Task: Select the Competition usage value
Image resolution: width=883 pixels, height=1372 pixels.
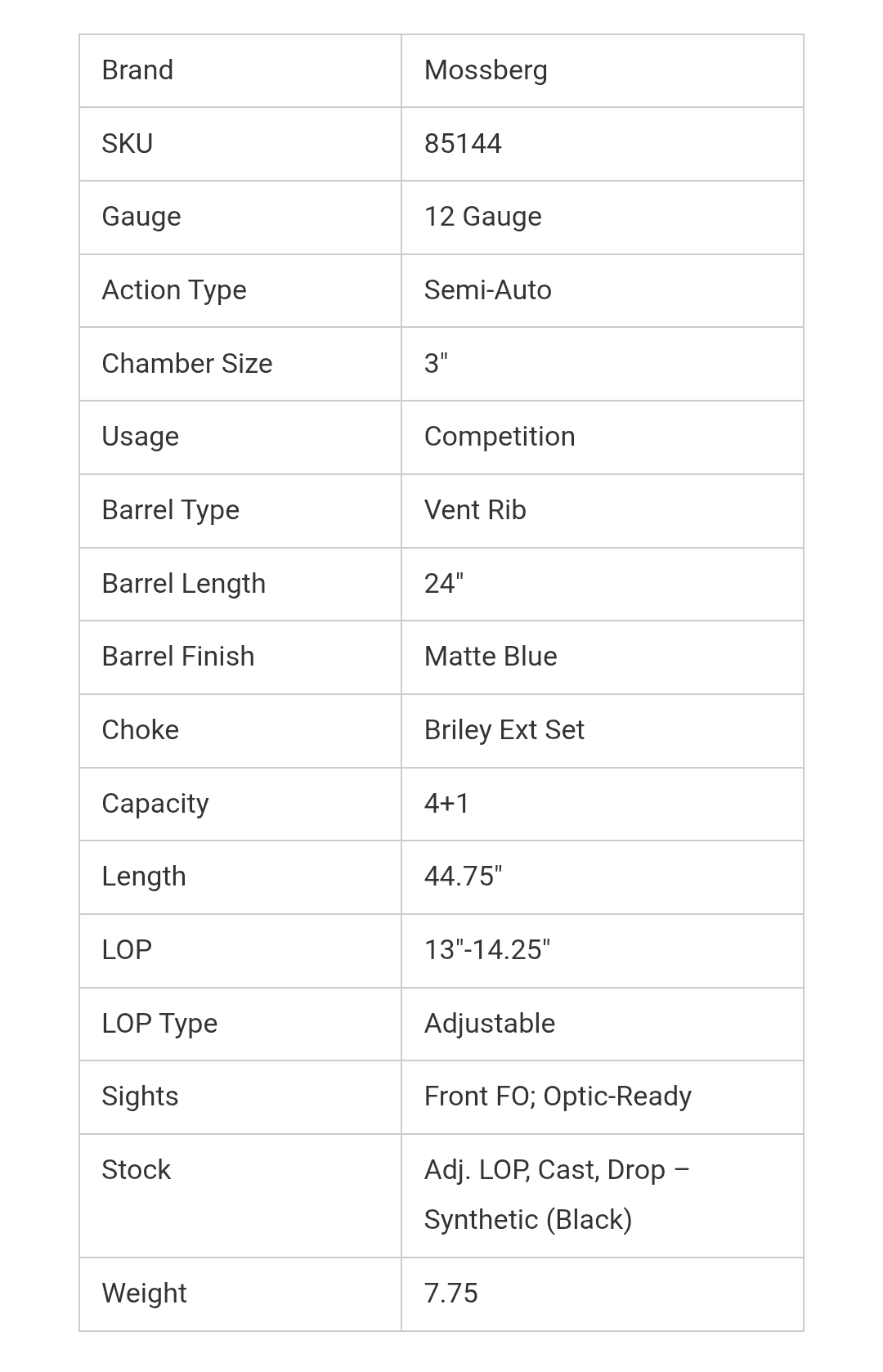Action: click(499, 437)
